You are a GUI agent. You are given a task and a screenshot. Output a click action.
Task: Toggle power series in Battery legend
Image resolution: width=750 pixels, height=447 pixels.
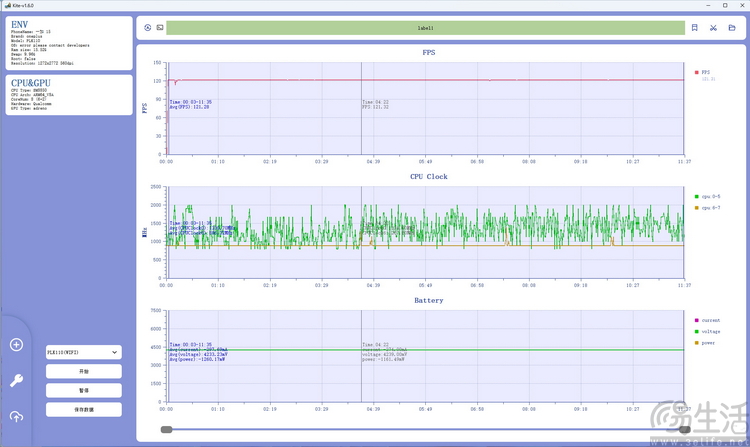coord(707,342)
